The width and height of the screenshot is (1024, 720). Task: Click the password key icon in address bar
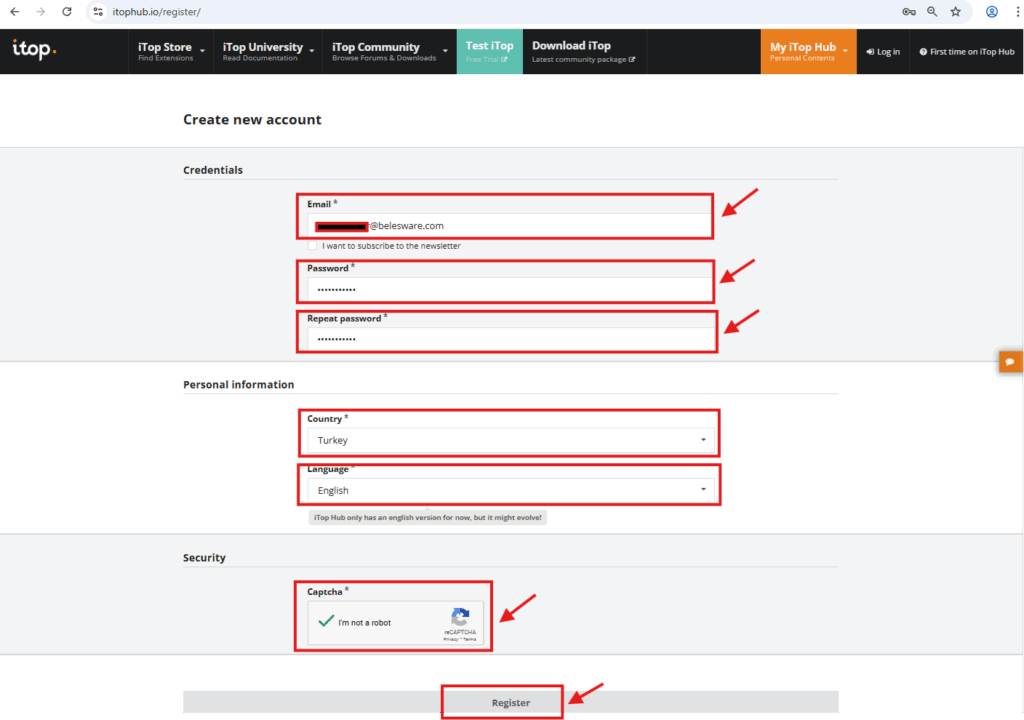908,12
